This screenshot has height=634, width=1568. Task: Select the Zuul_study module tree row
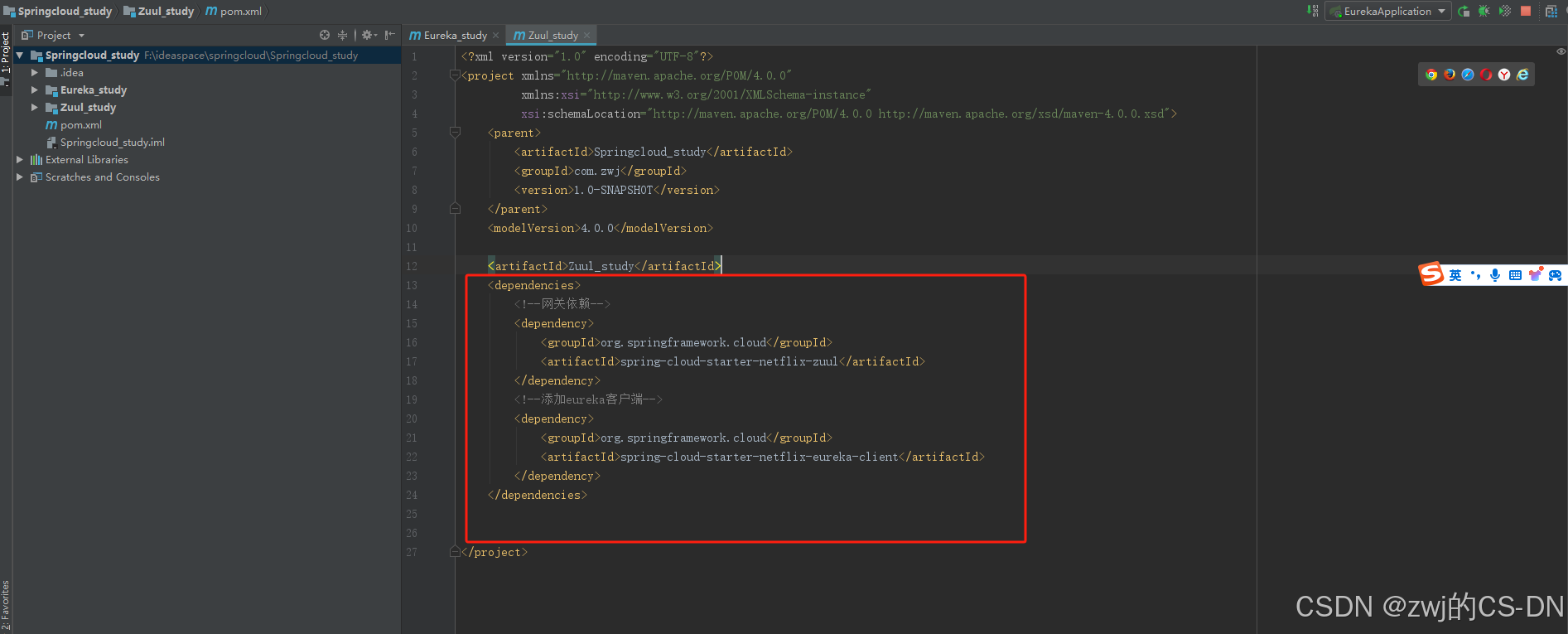click(207, 107)
